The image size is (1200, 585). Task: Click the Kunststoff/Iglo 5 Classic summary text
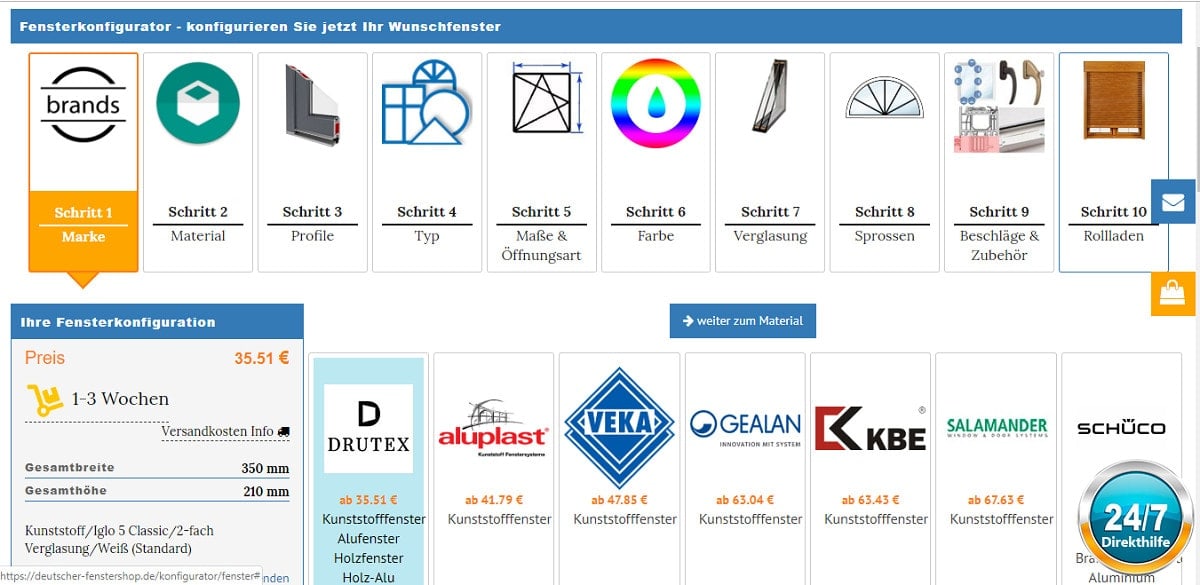pyautogui.click(x=119, y=539)
